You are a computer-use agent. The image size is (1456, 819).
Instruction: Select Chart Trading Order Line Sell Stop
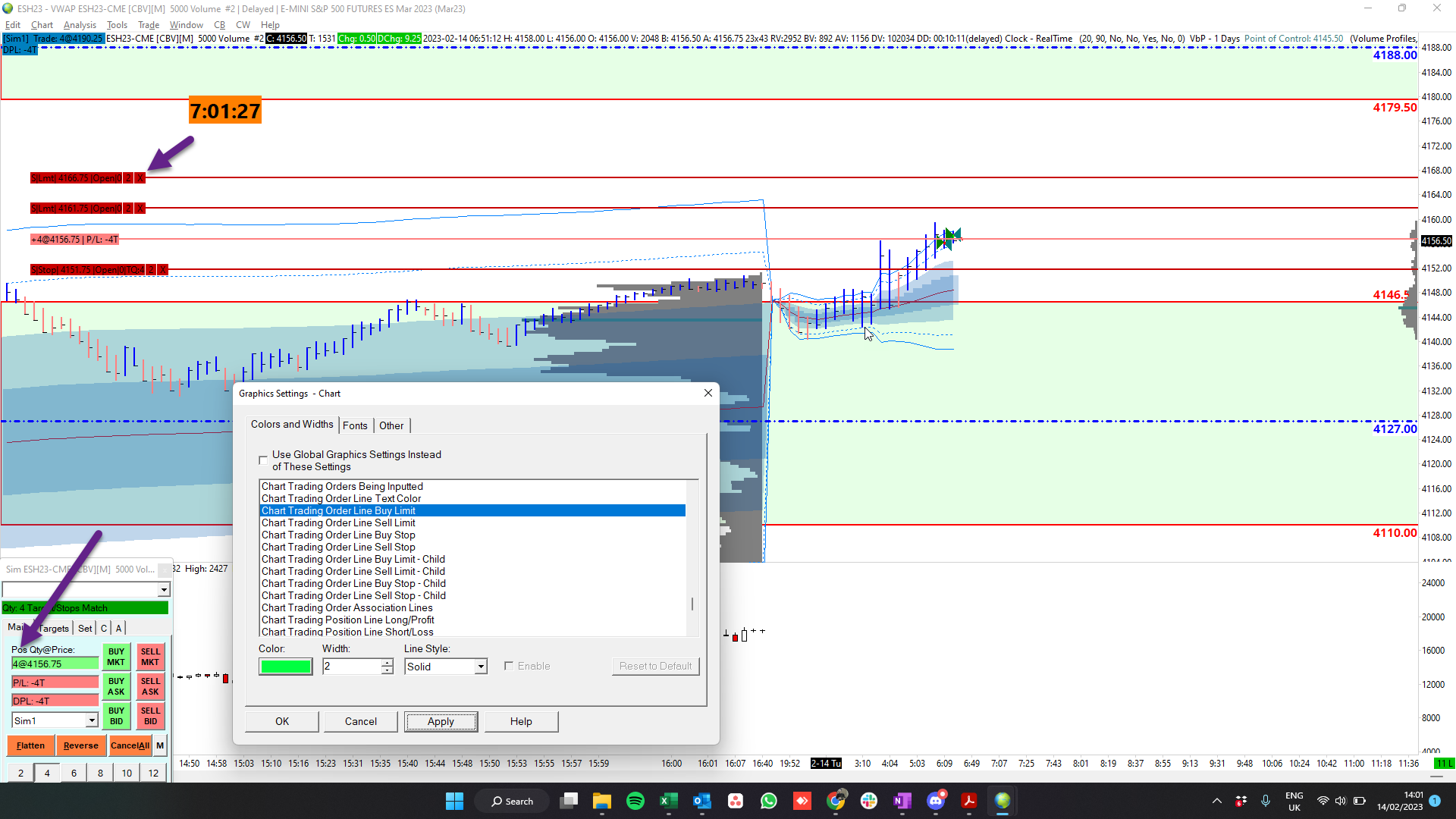[x=338, y=547]
